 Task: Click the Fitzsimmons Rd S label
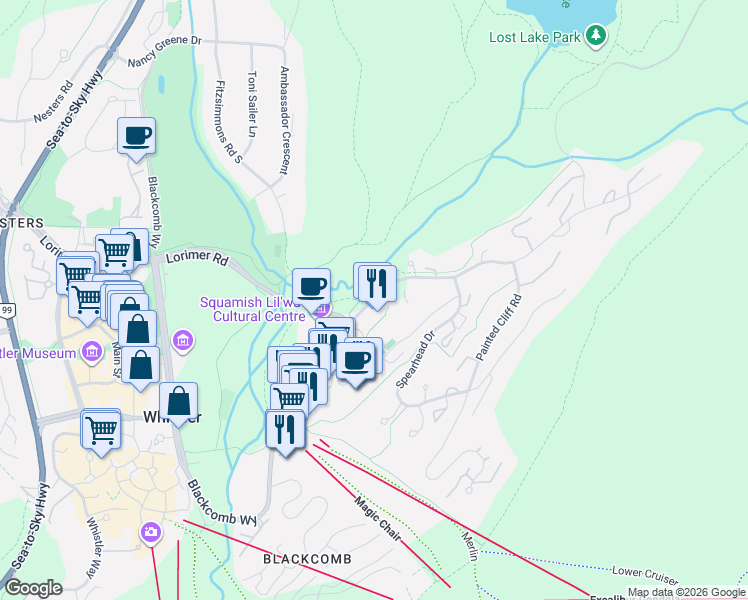(229, 122)
